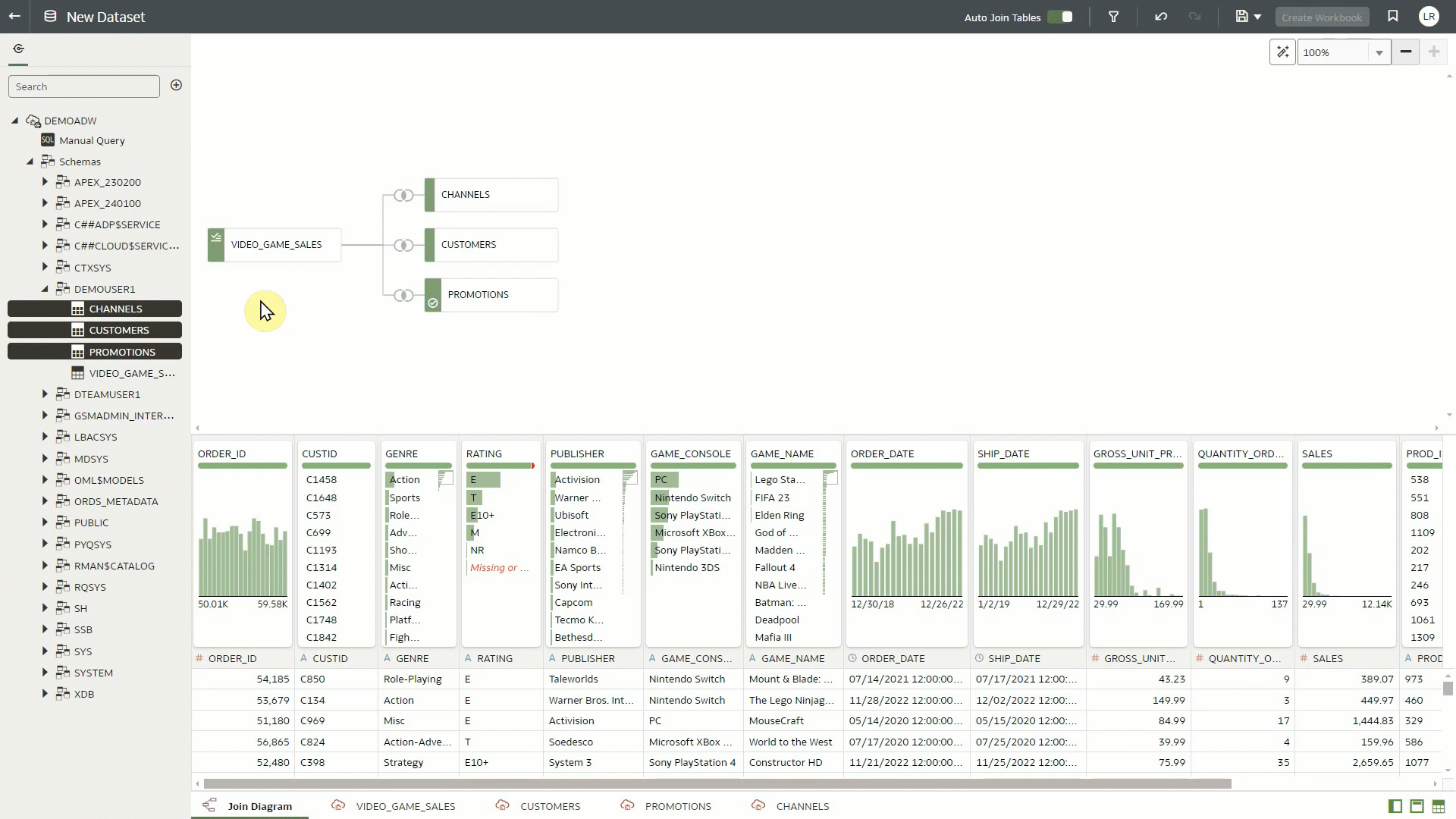
Task: Click the Manual Query SQL icon
Action: pyautogui.click(x=46, y=140)
